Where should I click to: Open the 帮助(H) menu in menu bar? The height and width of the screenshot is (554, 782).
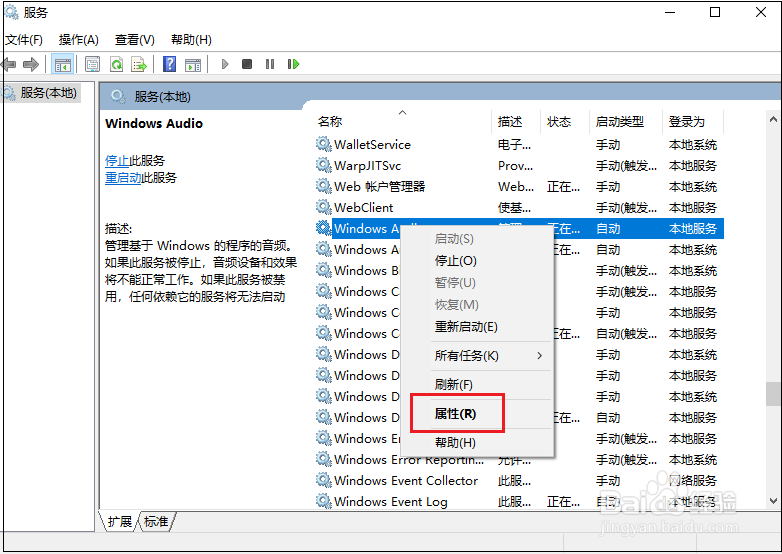(x=192, y=40)
